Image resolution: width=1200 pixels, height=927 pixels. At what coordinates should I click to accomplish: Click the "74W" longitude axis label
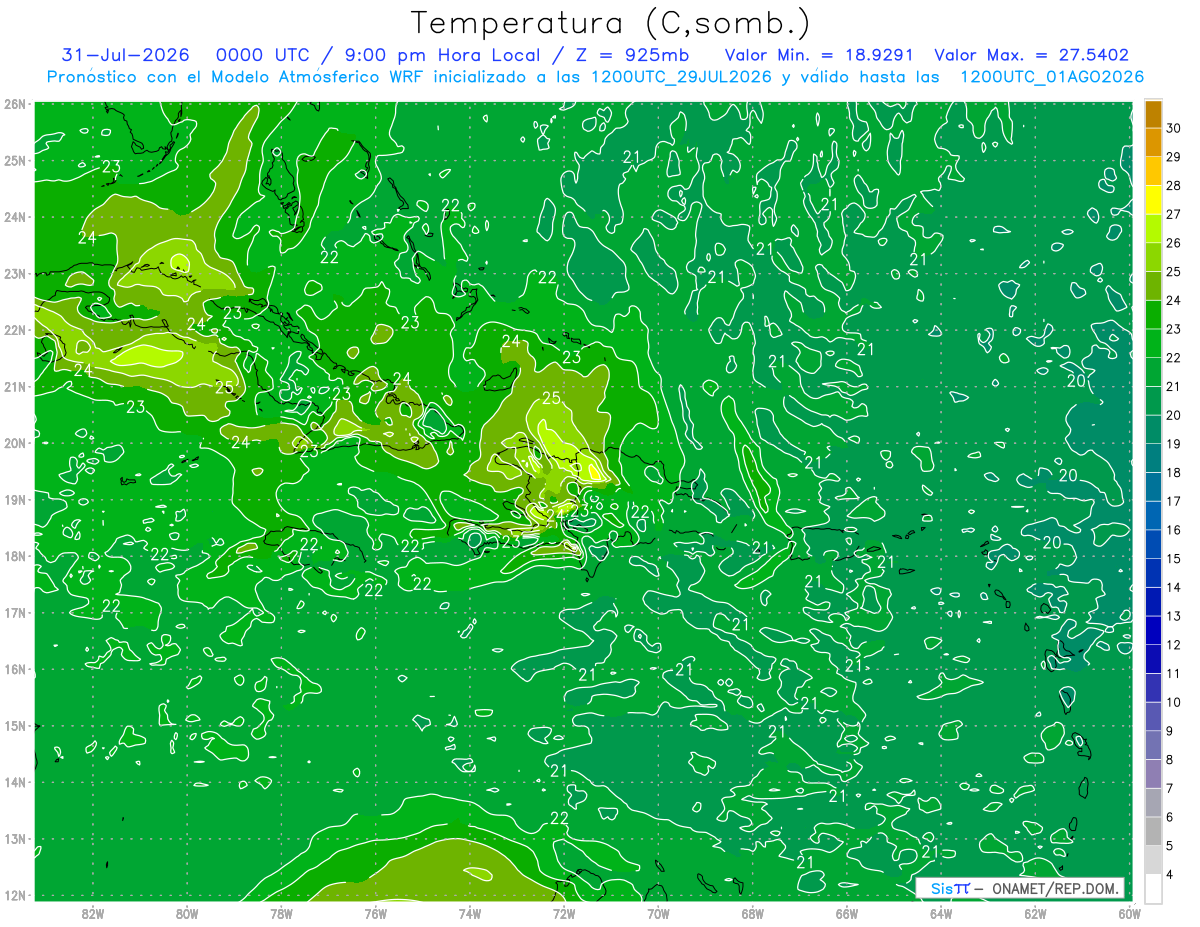pos(470,913)
